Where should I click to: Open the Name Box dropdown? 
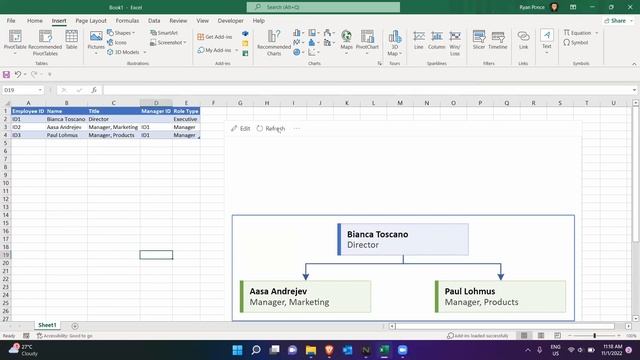point(40,90)
